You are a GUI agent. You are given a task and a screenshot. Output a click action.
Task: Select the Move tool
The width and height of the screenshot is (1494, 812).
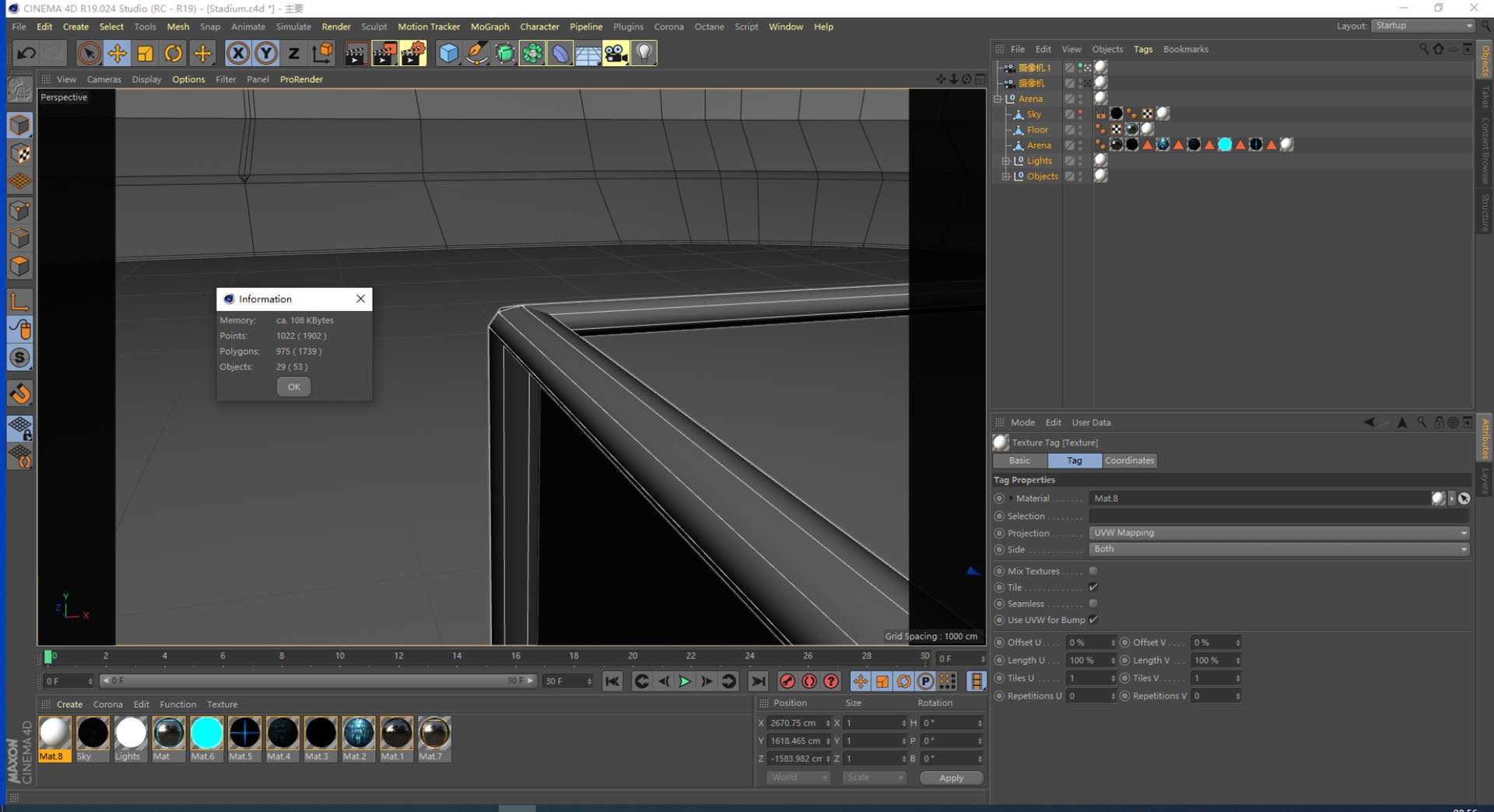[117, 53]
